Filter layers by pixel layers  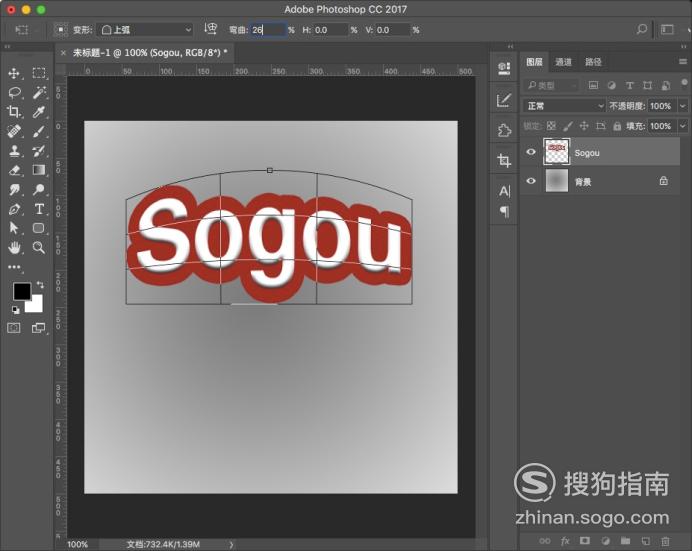593,85
